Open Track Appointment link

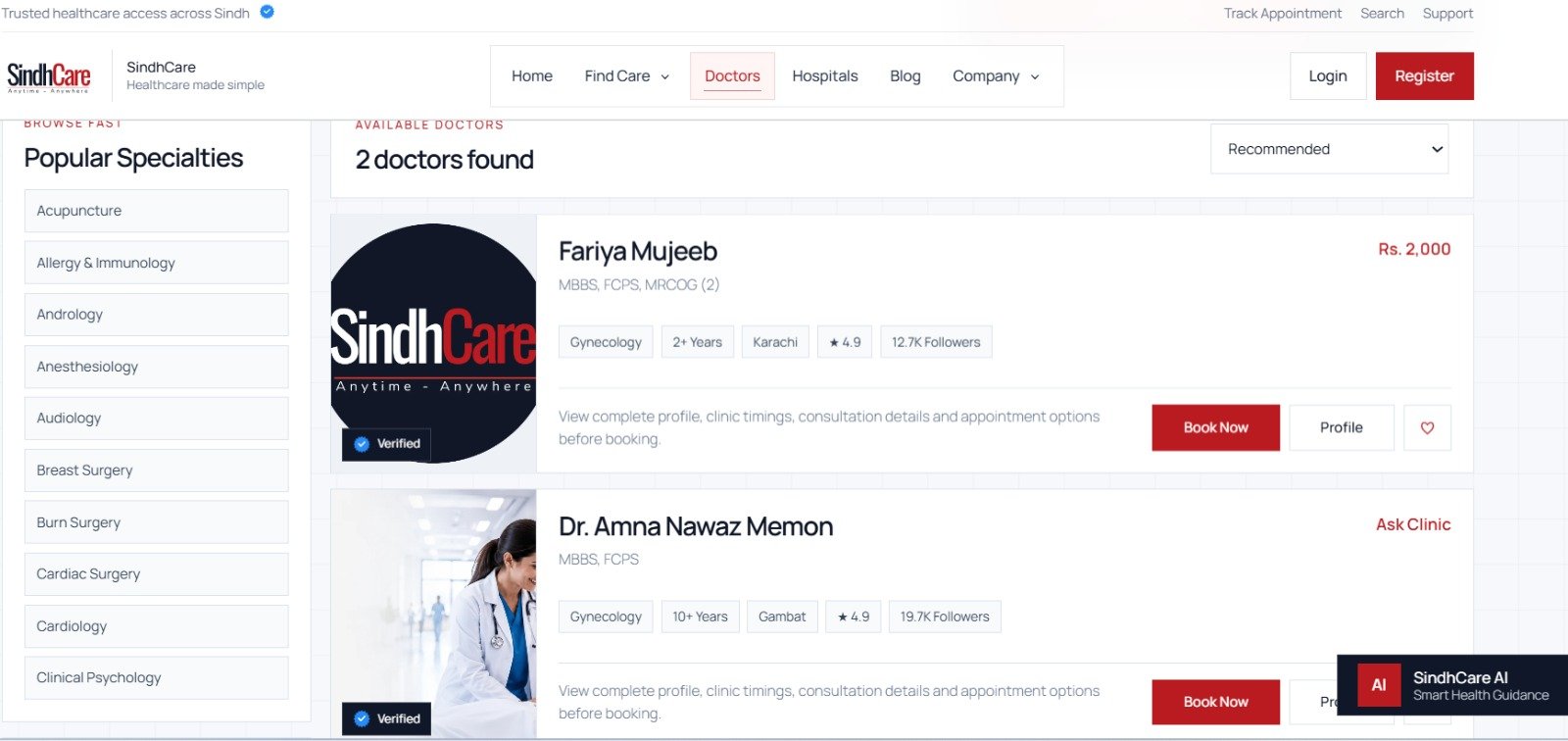(1283, 14)
